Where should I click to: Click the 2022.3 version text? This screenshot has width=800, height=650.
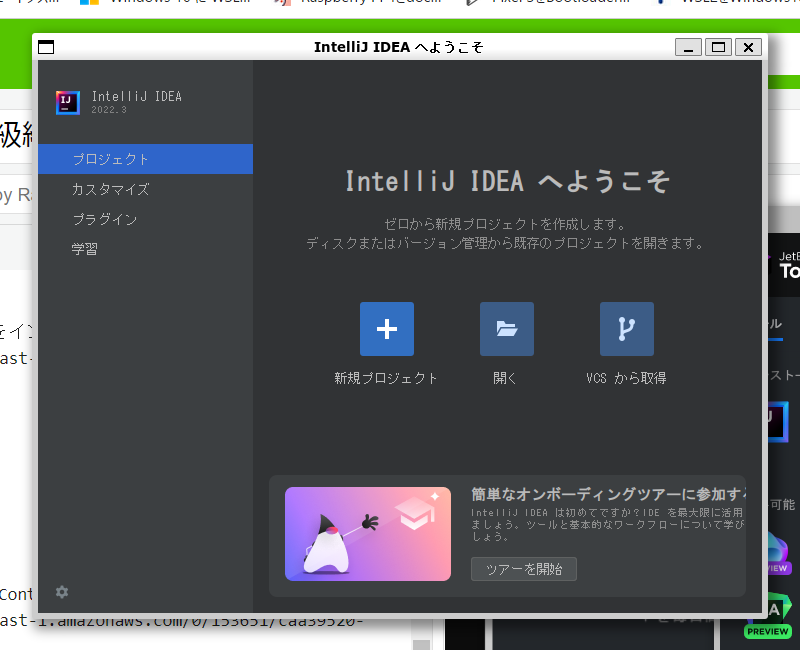[109, 110]
